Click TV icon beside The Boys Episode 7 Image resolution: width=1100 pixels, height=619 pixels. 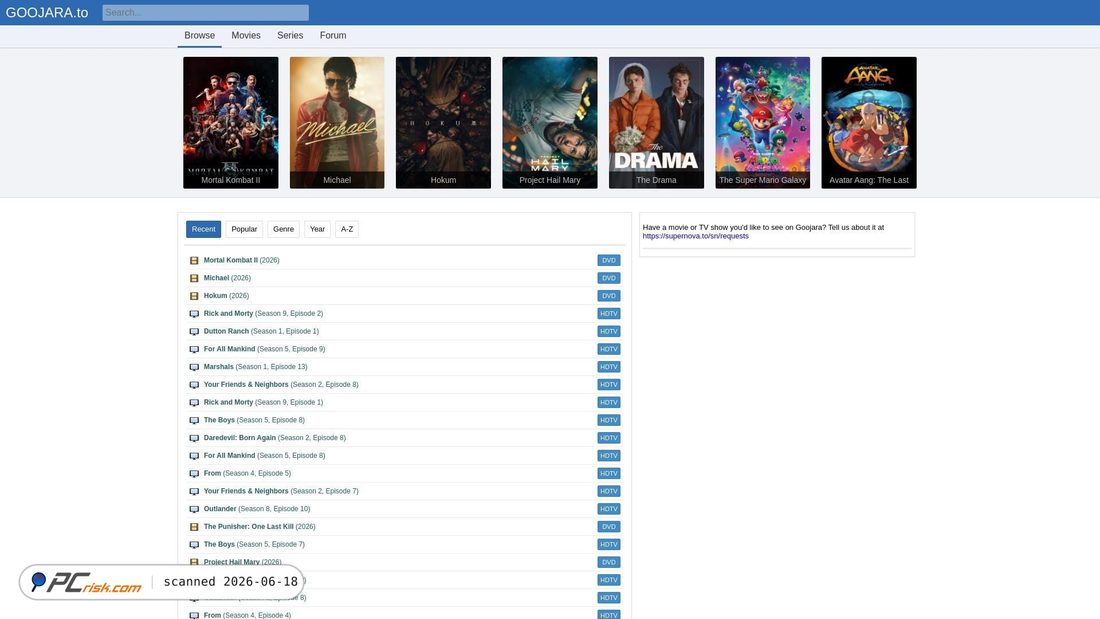click(x=194, y=545)
